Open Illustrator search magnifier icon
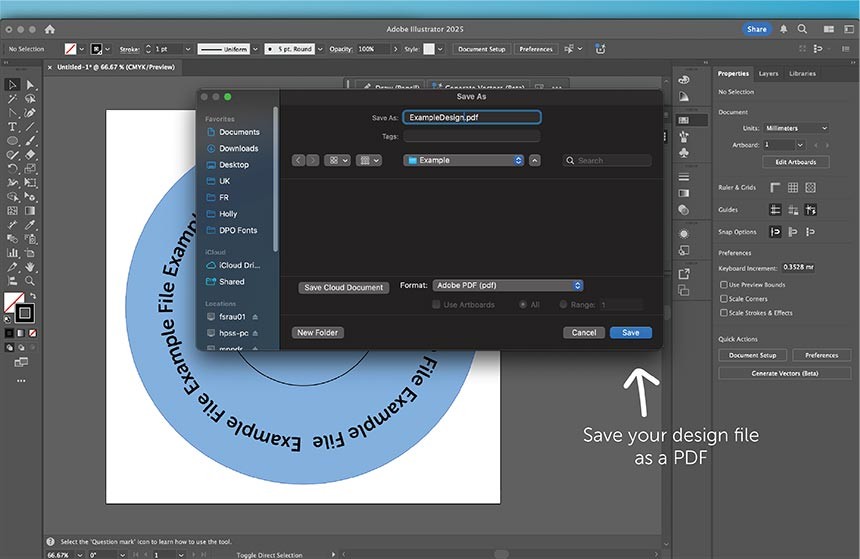The image size is (860, 559). pyautogui.click(x=802, y=29)
